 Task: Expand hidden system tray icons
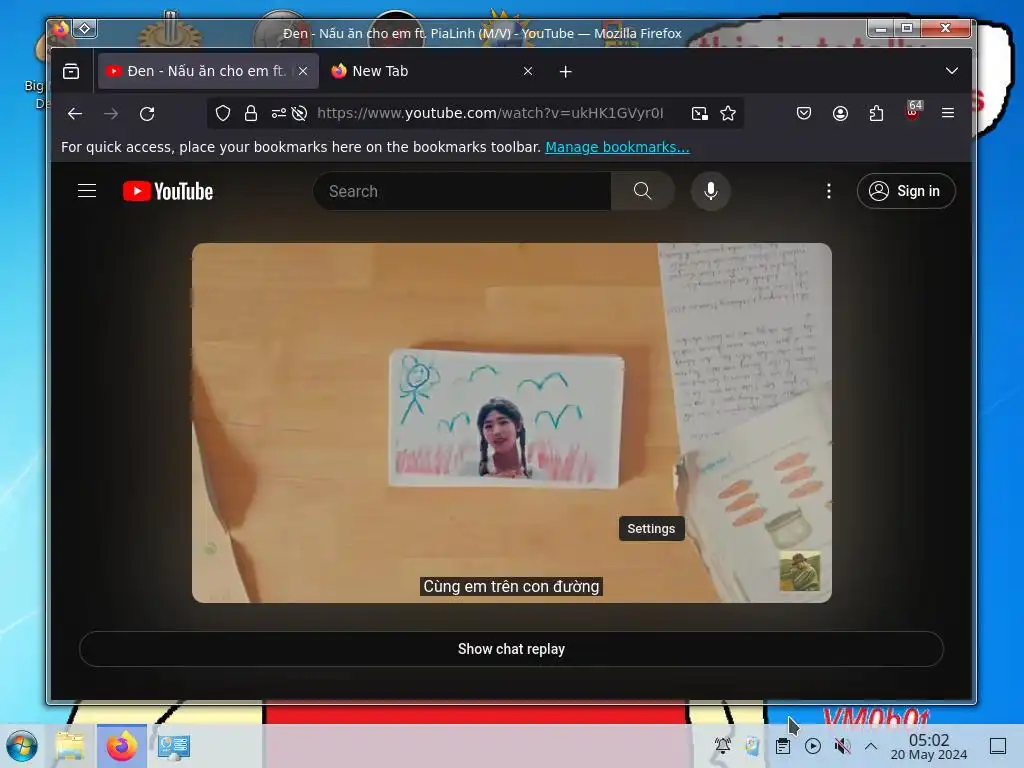[x=871, y=746]
